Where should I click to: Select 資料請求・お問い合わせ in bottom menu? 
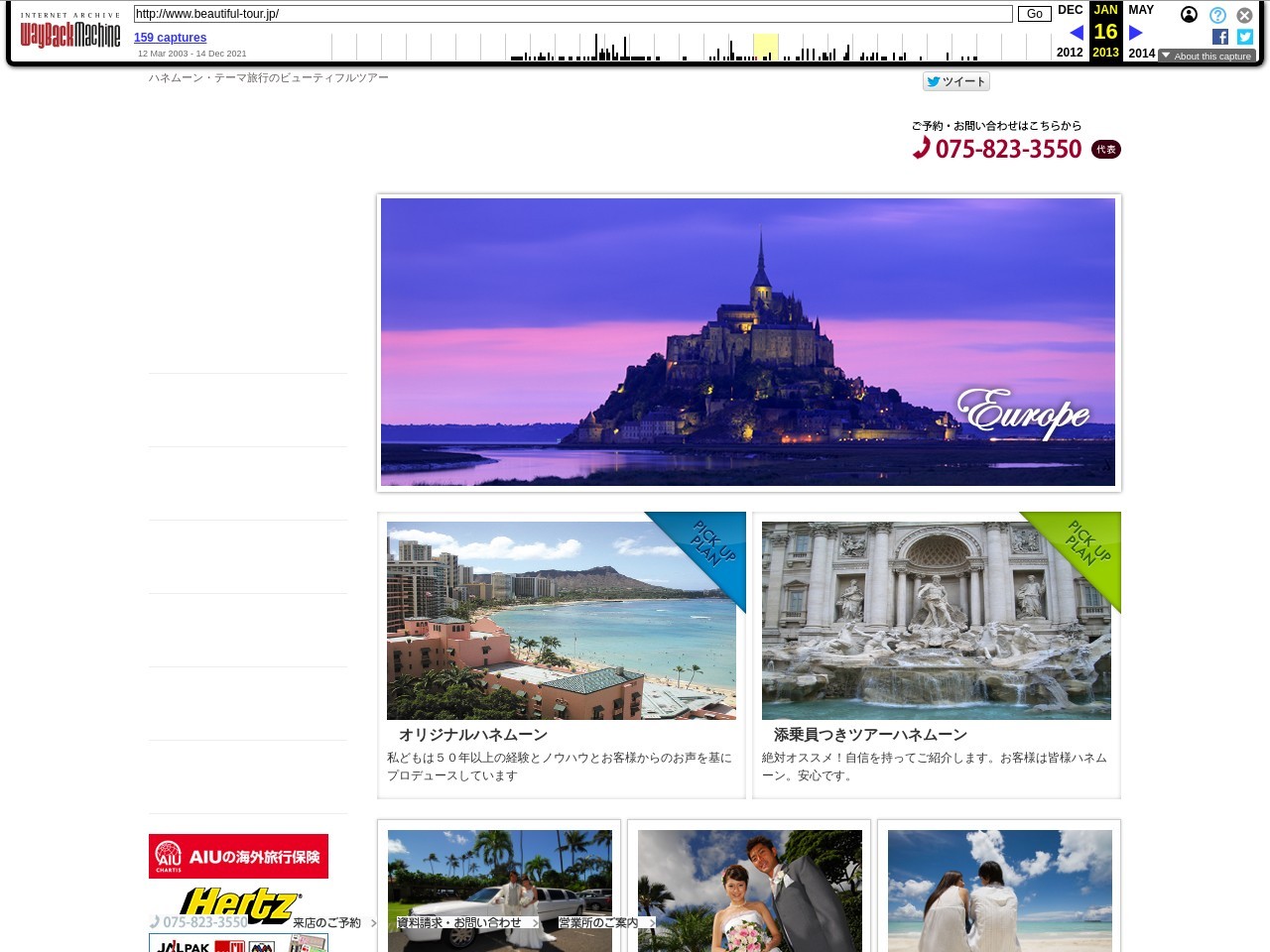459,923
